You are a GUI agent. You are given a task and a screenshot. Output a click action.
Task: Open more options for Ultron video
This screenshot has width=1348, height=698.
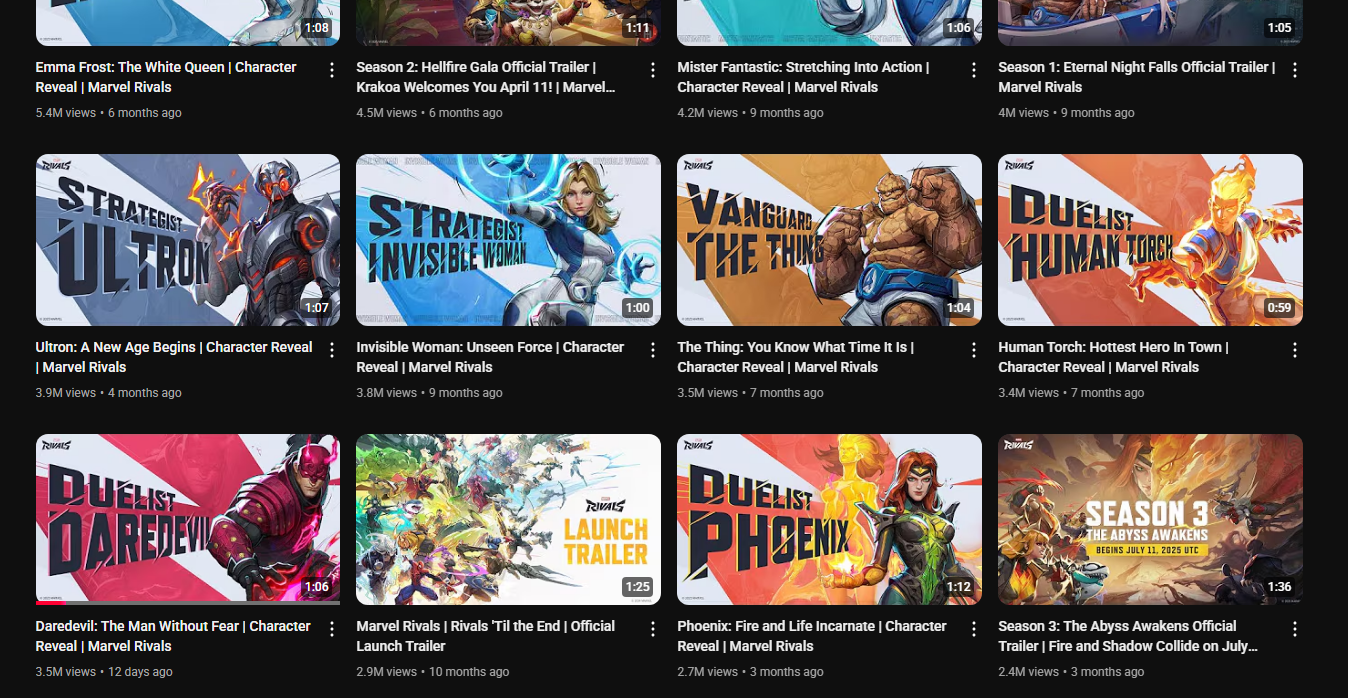click(x=332, y=350)
